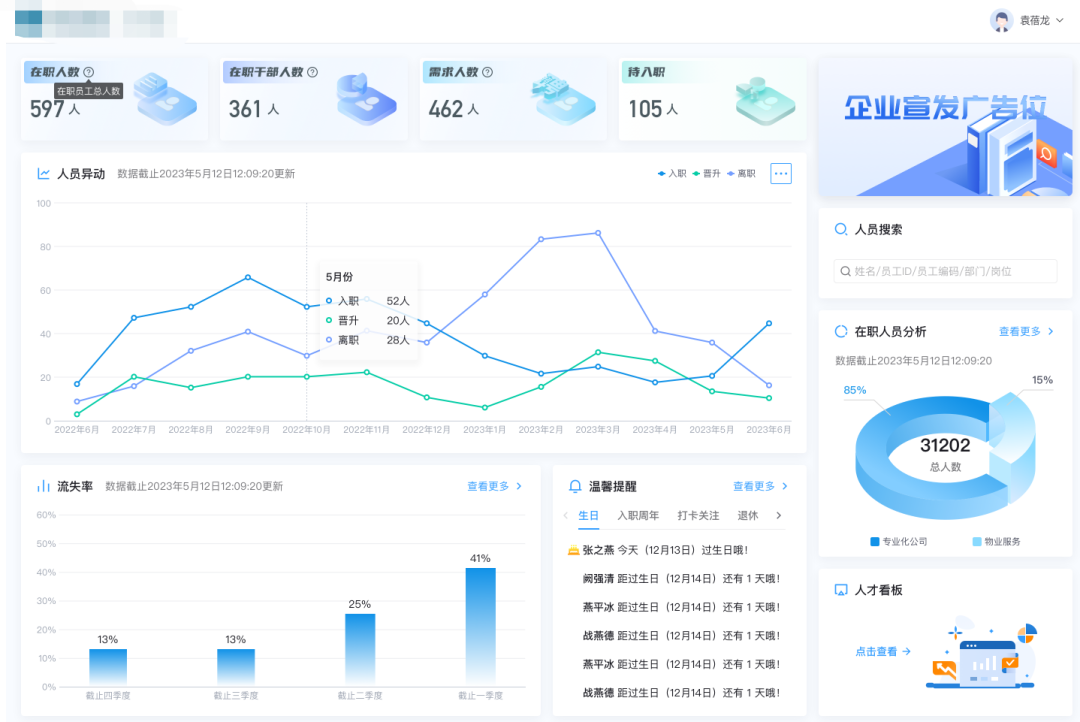Show previous tabs with left chevron
Image resolution: width=1080 pixels, height=722 pixels.
tap(565, 515)
